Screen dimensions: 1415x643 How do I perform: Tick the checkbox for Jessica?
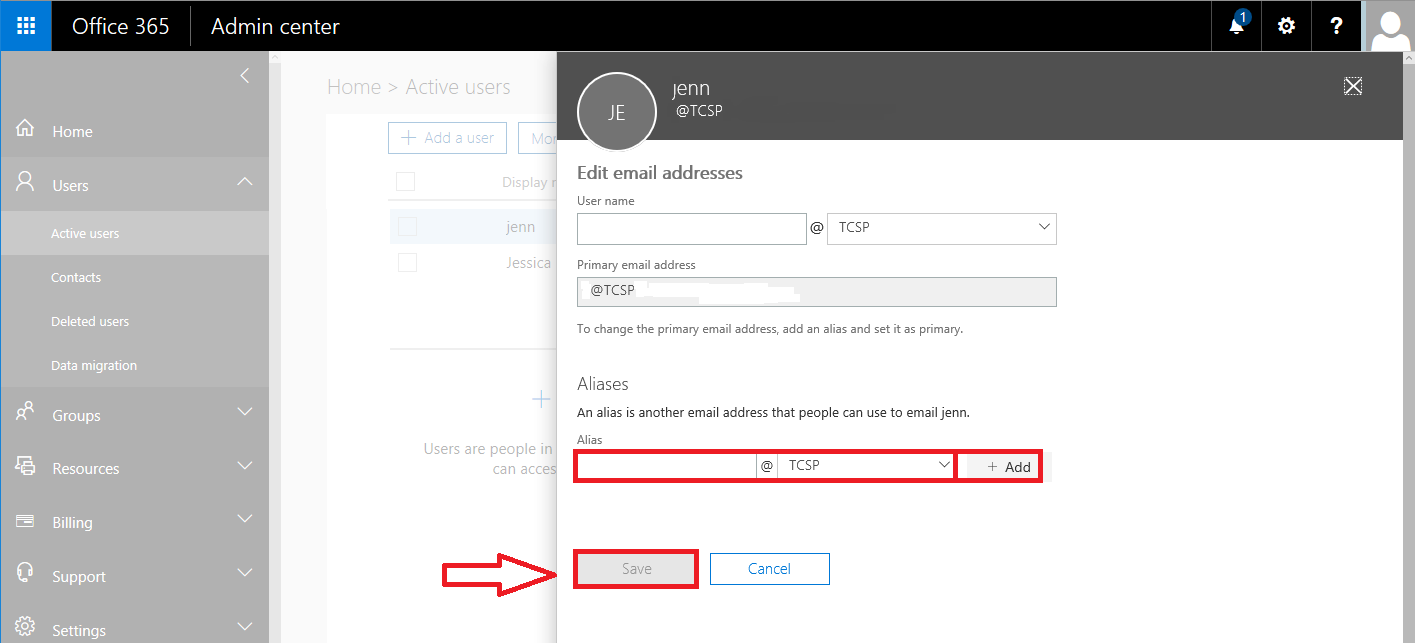tap(407, 263)
